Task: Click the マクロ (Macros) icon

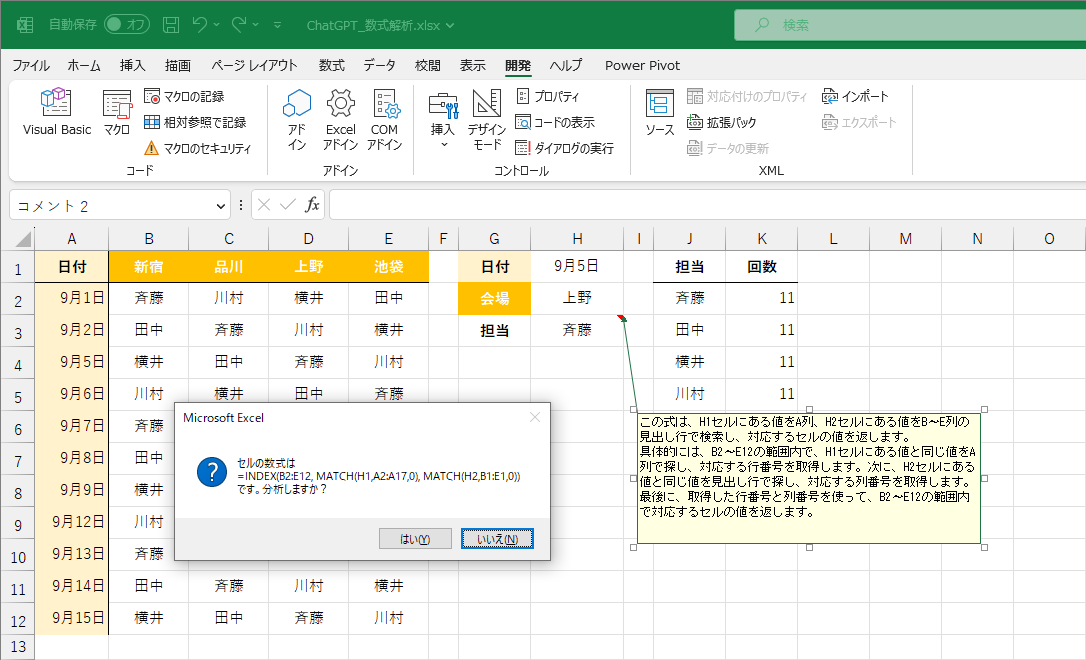Action: tap(119, 112)
